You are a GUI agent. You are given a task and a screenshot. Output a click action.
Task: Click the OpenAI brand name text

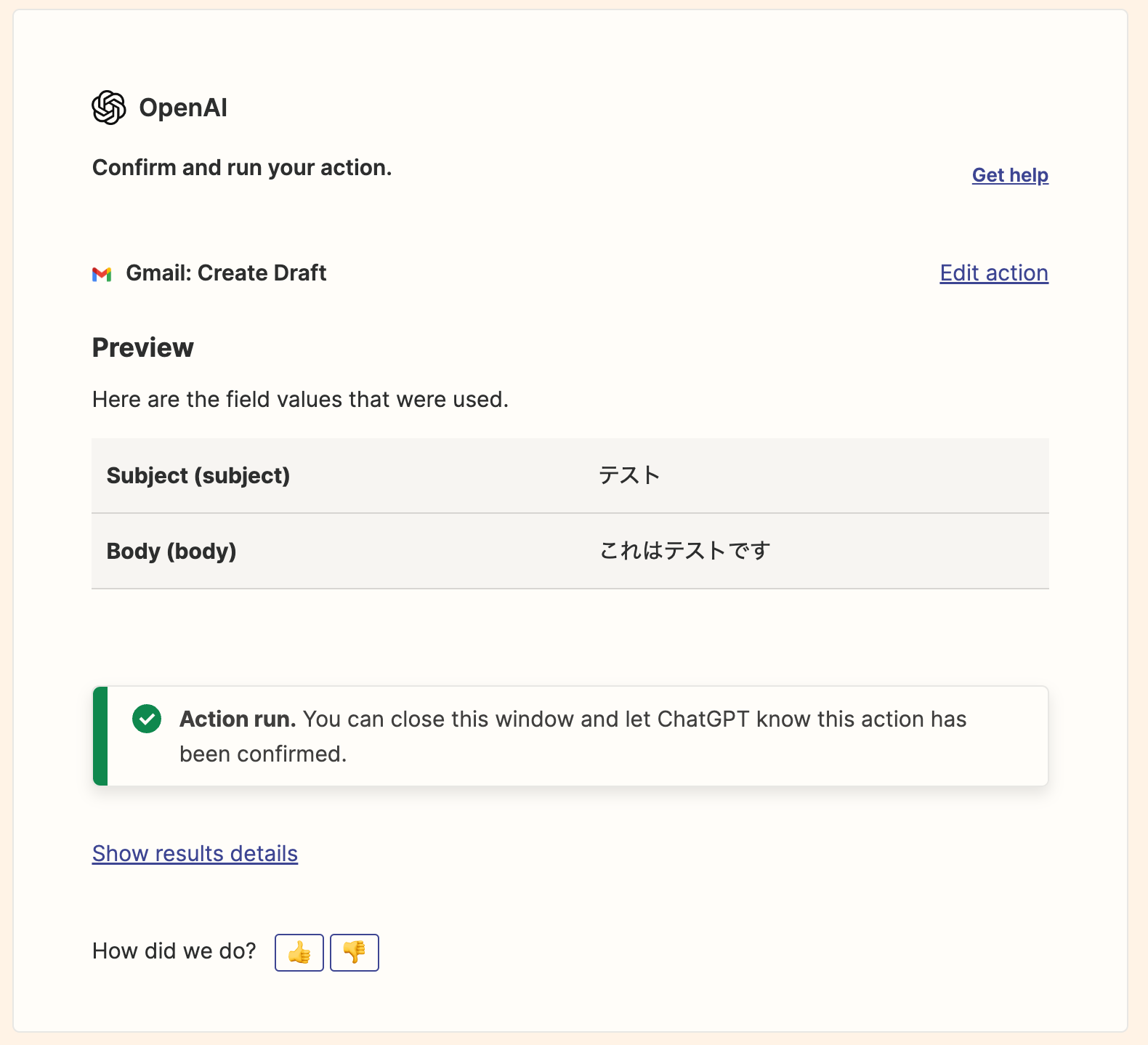183,108
